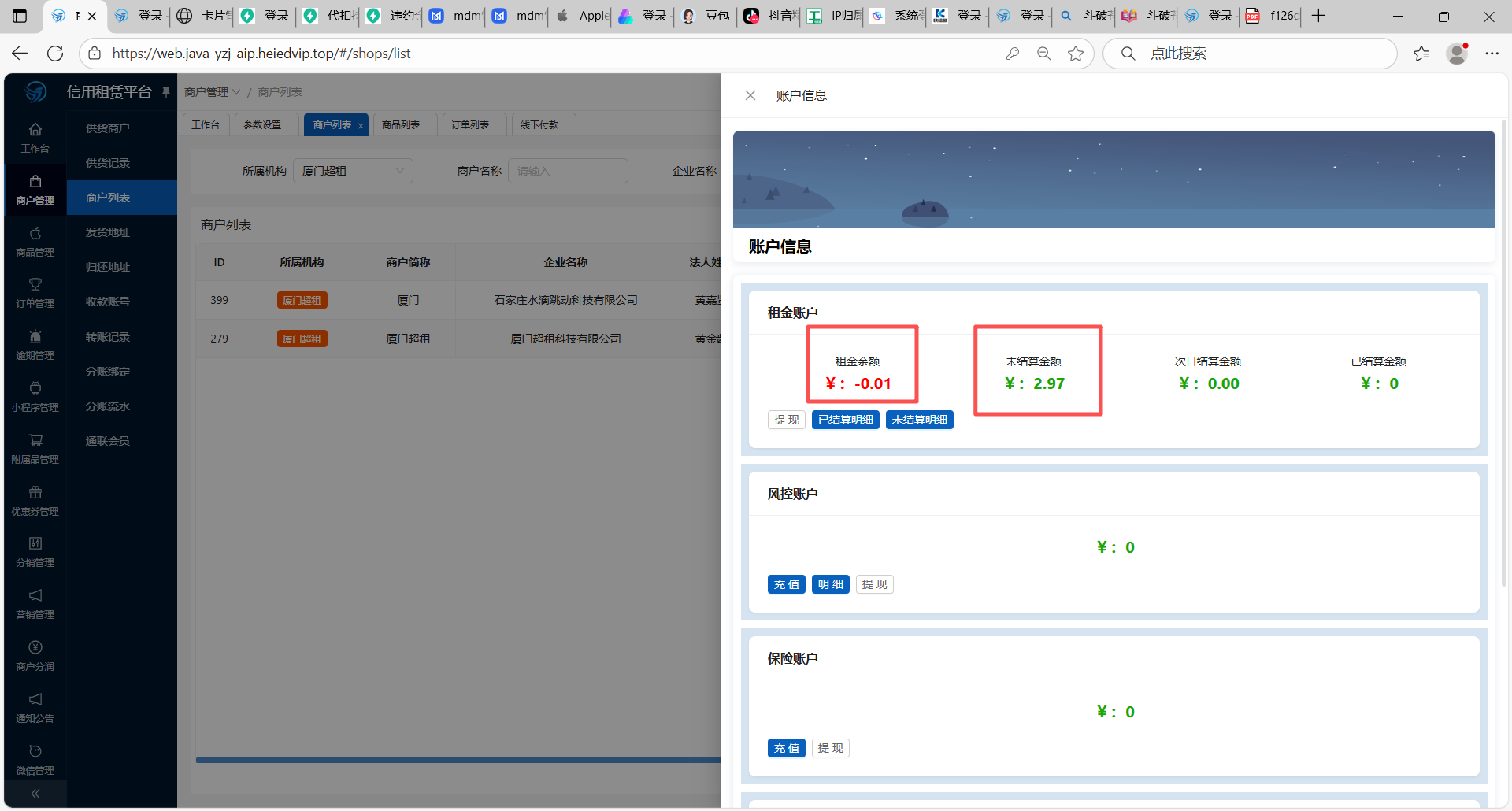Open 商户分润 yen icon in sidebar
Image resolution: width=1512 pixels, height=811 pixels.
[35, 648]
